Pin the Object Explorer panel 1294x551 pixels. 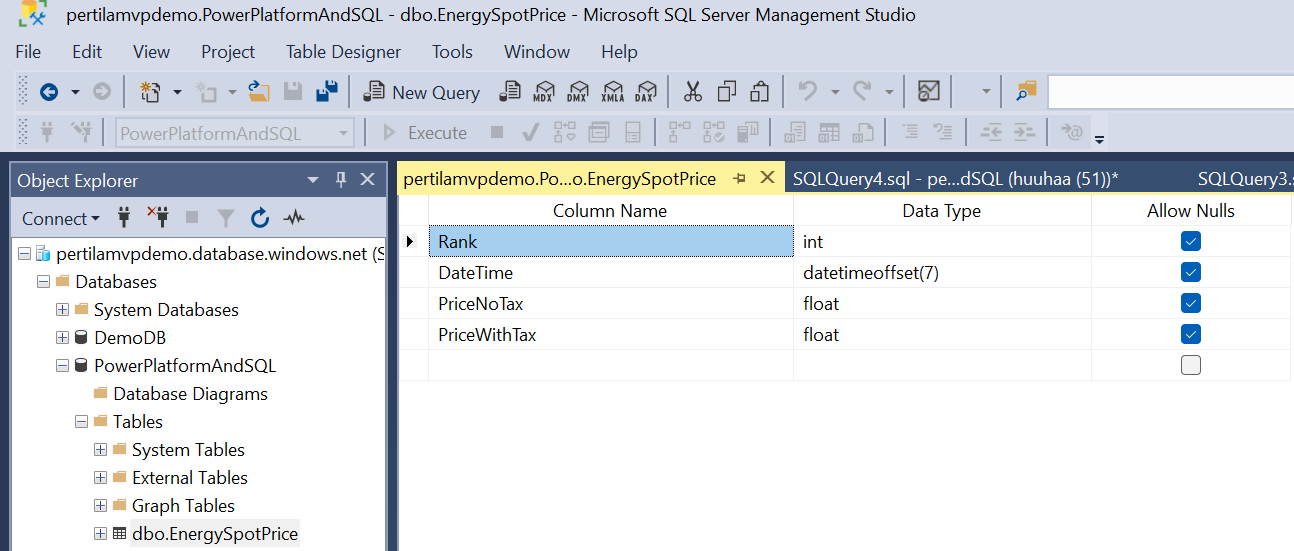coord(340,180)
